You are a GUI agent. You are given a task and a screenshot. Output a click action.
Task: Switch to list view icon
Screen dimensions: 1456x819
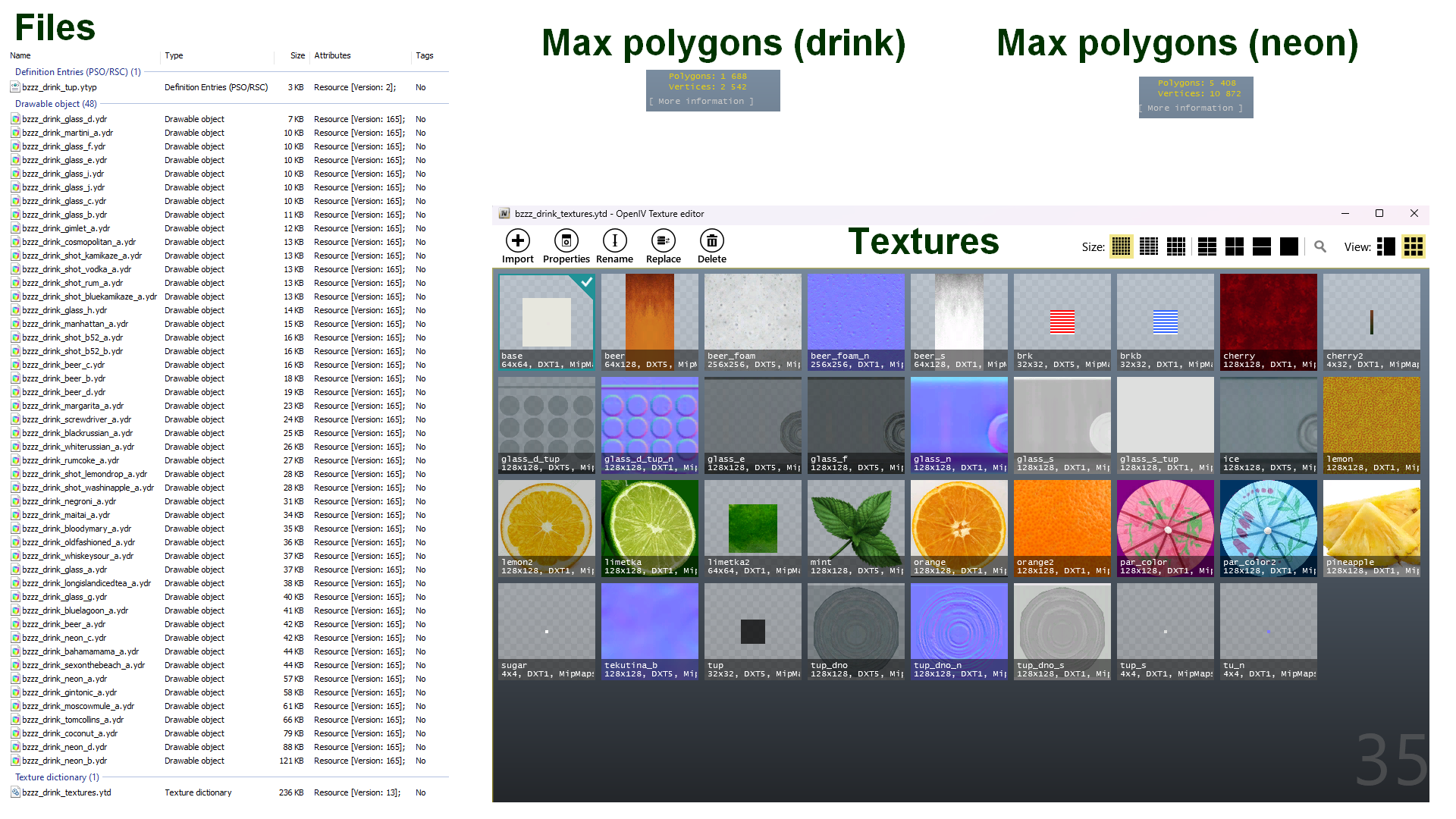(x=1386, y=246)
